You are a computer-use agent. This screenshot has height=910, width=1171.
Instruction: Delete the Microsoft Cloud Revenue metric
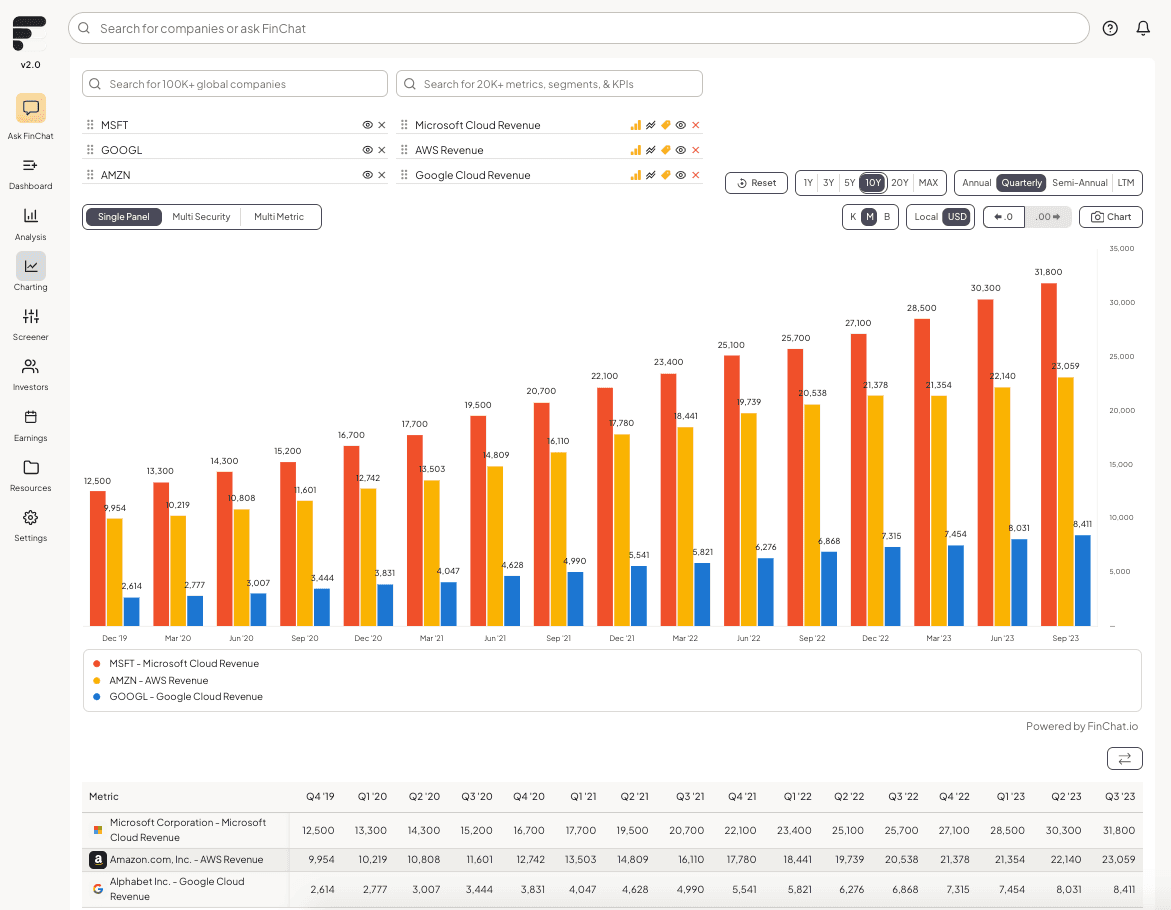695,125
